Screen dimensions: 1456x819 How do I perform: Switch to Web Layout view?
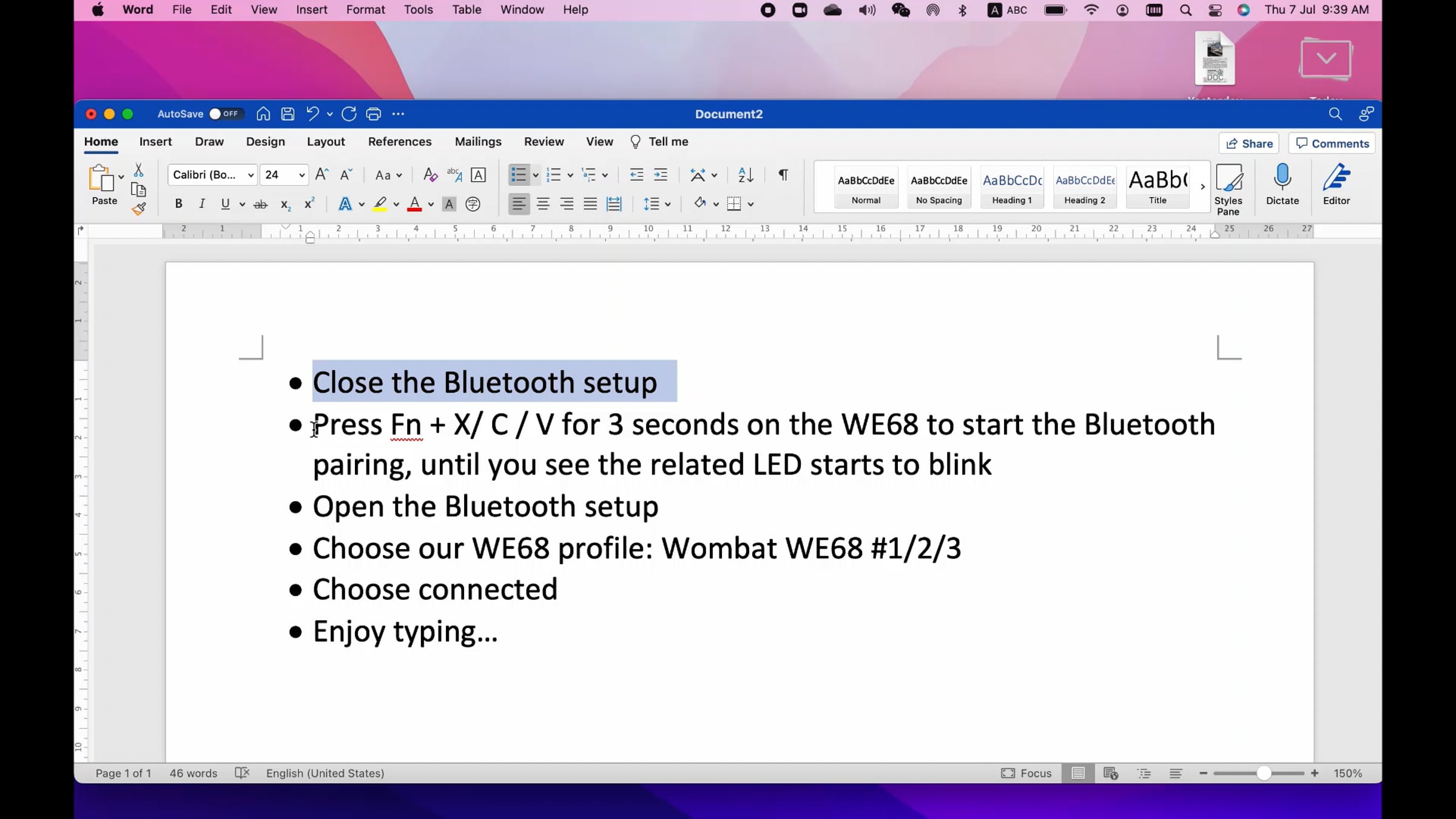click(x=1111, y=773)
